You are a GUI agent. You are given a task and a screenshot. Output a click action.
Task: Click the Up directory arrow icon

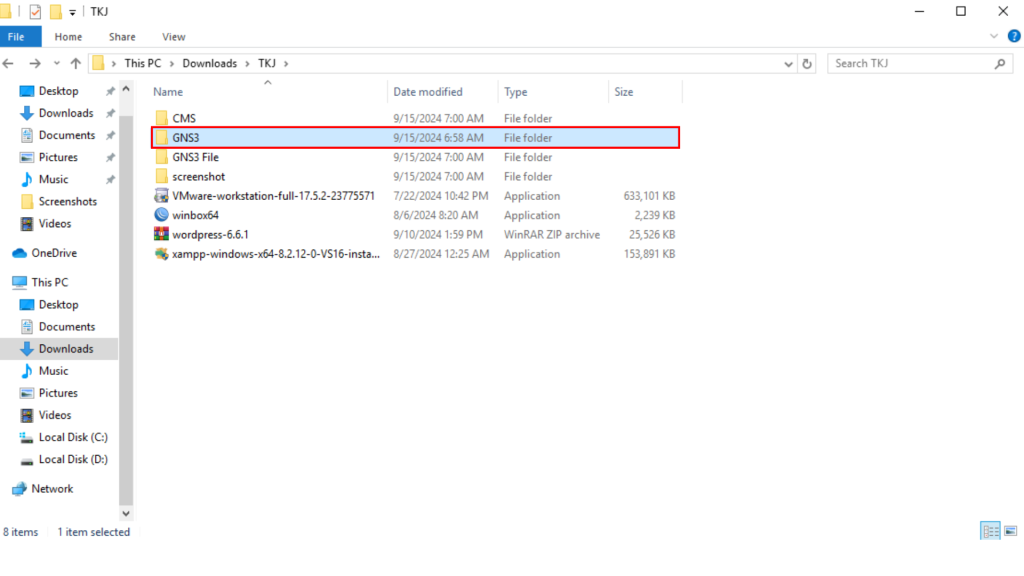pyautogui.click(x=76, y=63)
